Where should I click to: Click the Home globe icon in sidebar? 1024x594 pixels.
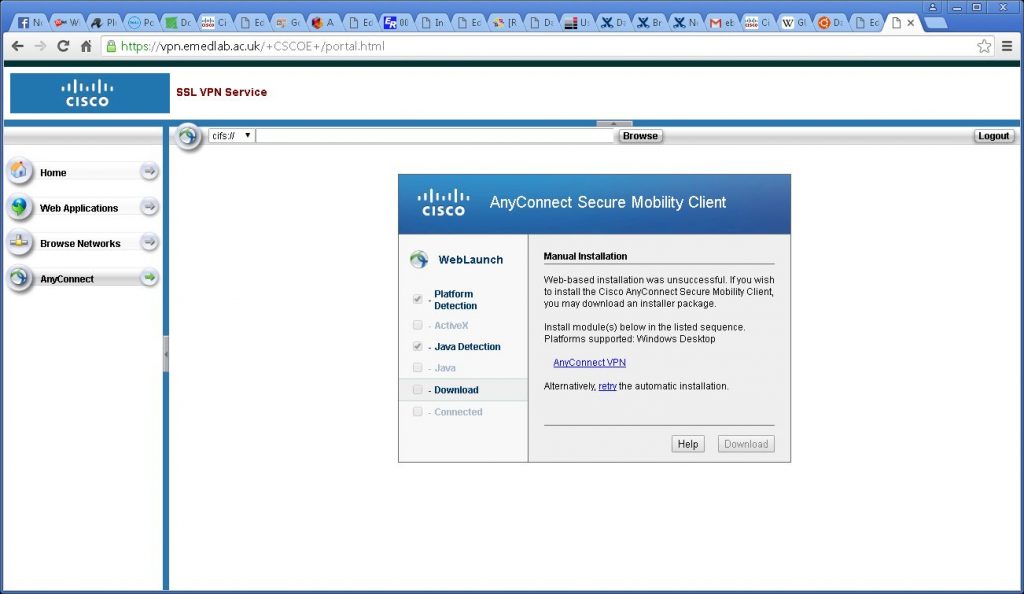[19, 171]
